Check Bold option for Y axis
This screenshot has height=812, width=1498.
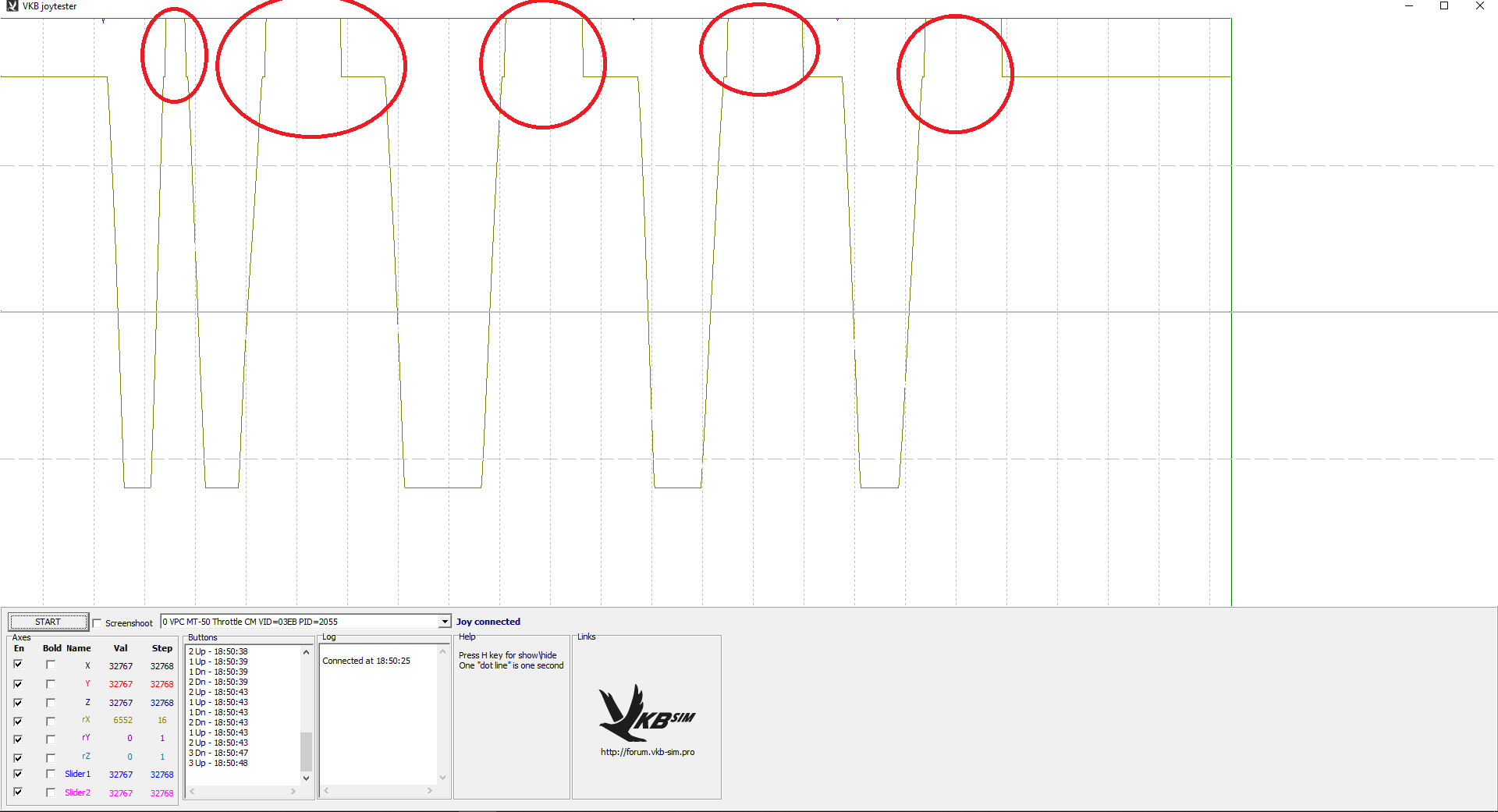(x=51, y=684)
